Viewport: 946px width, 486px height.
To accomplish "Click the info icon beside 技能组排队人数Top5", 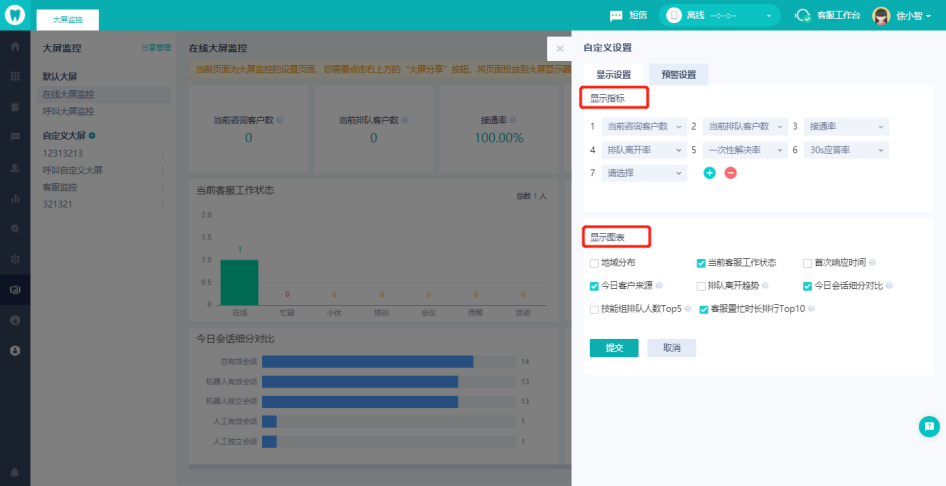I will click(688, 309).
